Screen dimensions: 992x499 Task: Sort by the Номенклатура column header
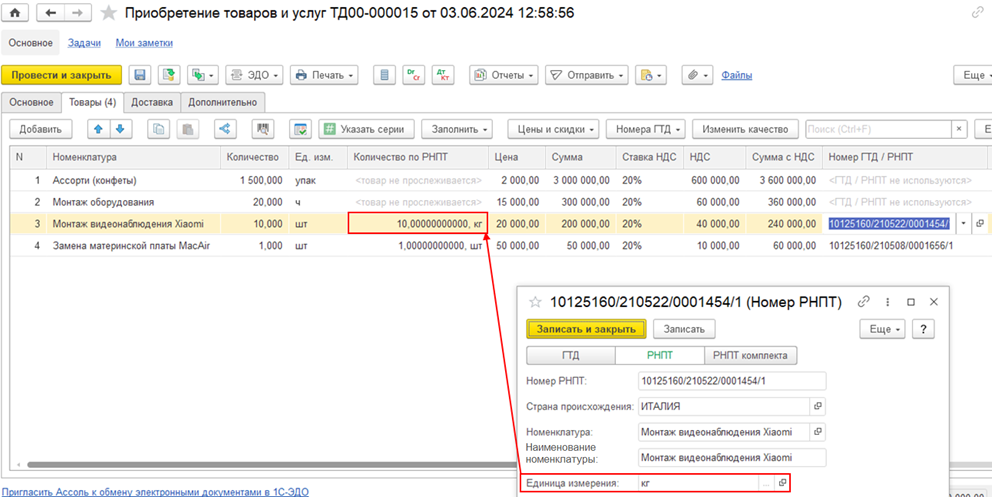[133, 157]
